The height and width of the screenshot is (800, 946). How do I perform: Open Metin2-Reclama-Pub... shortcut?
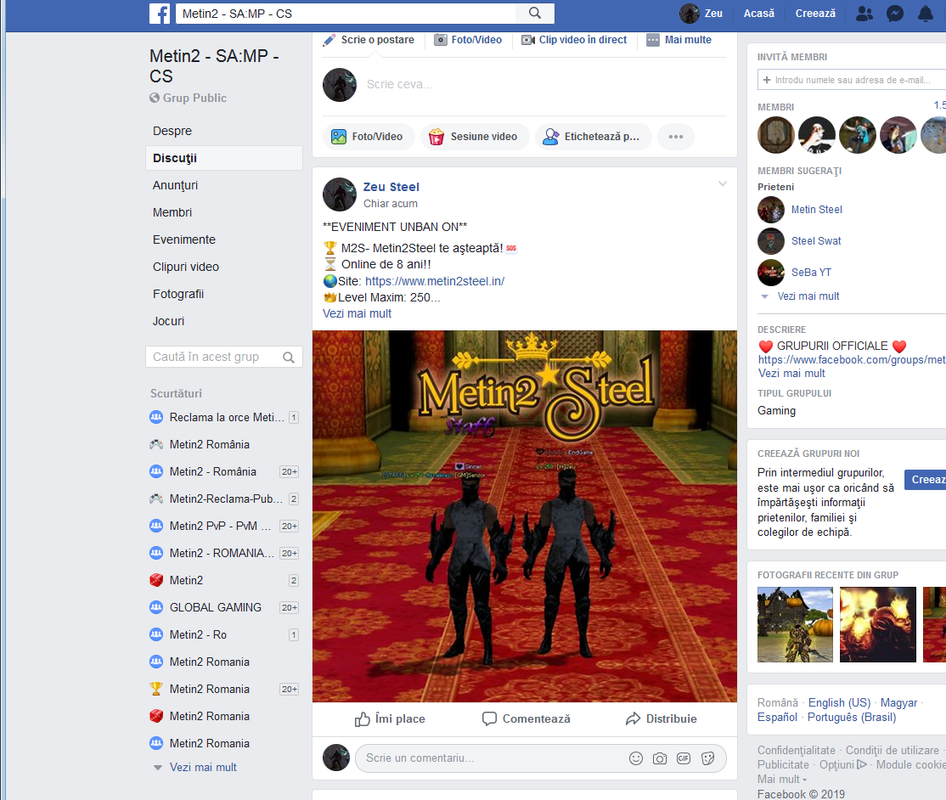pos(224,499)
